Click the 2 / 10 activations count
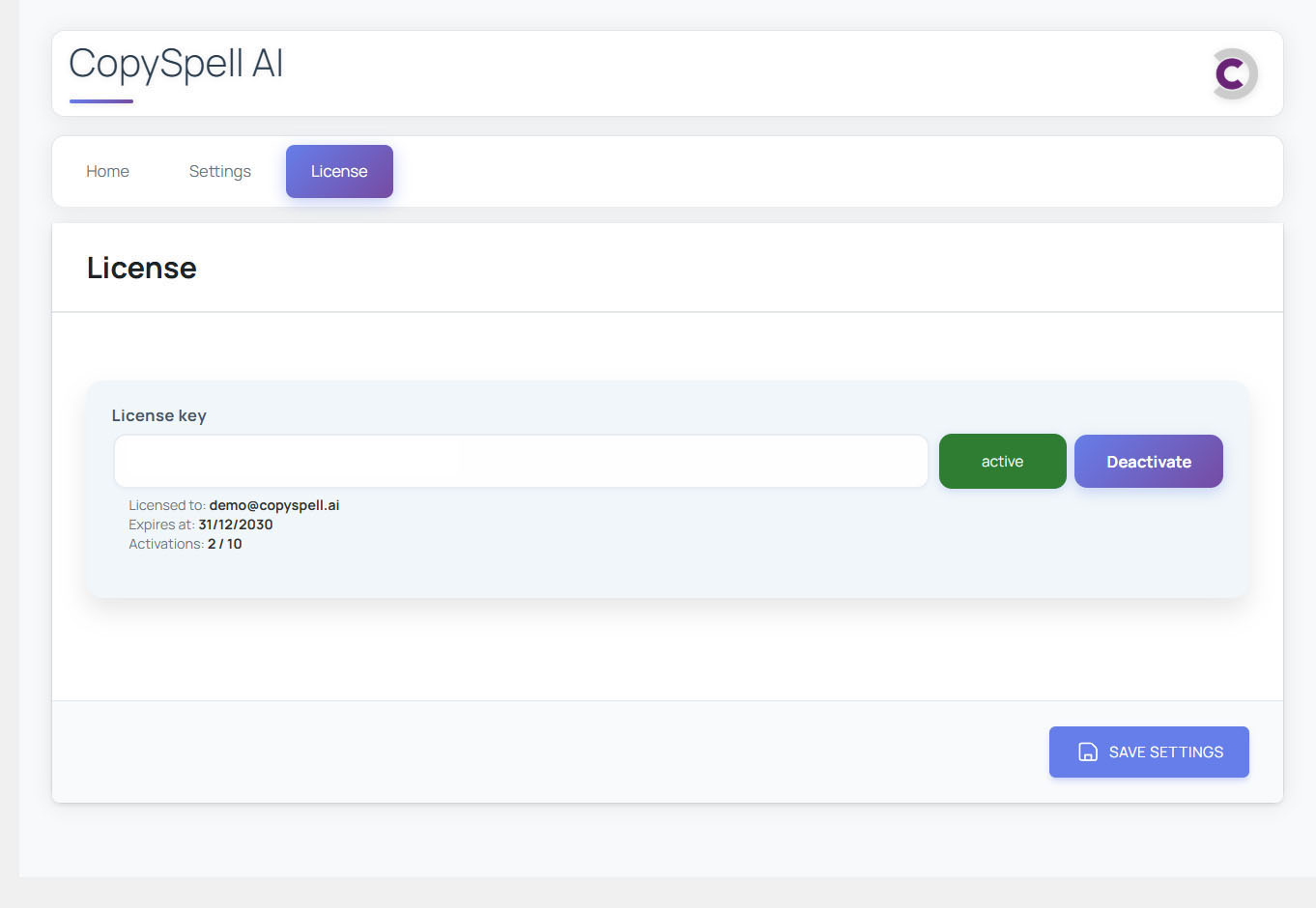The width and height of the screenshot is (1316, 908). [x=224, y=544]
